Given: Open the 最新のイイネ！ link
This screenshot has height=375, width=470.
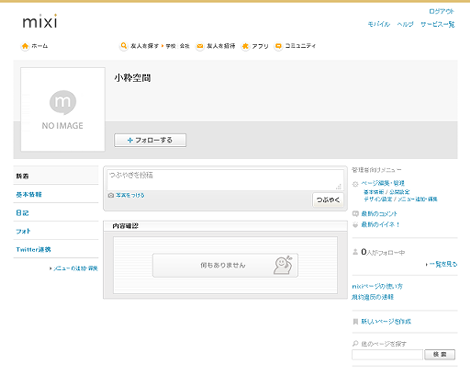Looking at the screenshot, I should (x=380, y=225).
